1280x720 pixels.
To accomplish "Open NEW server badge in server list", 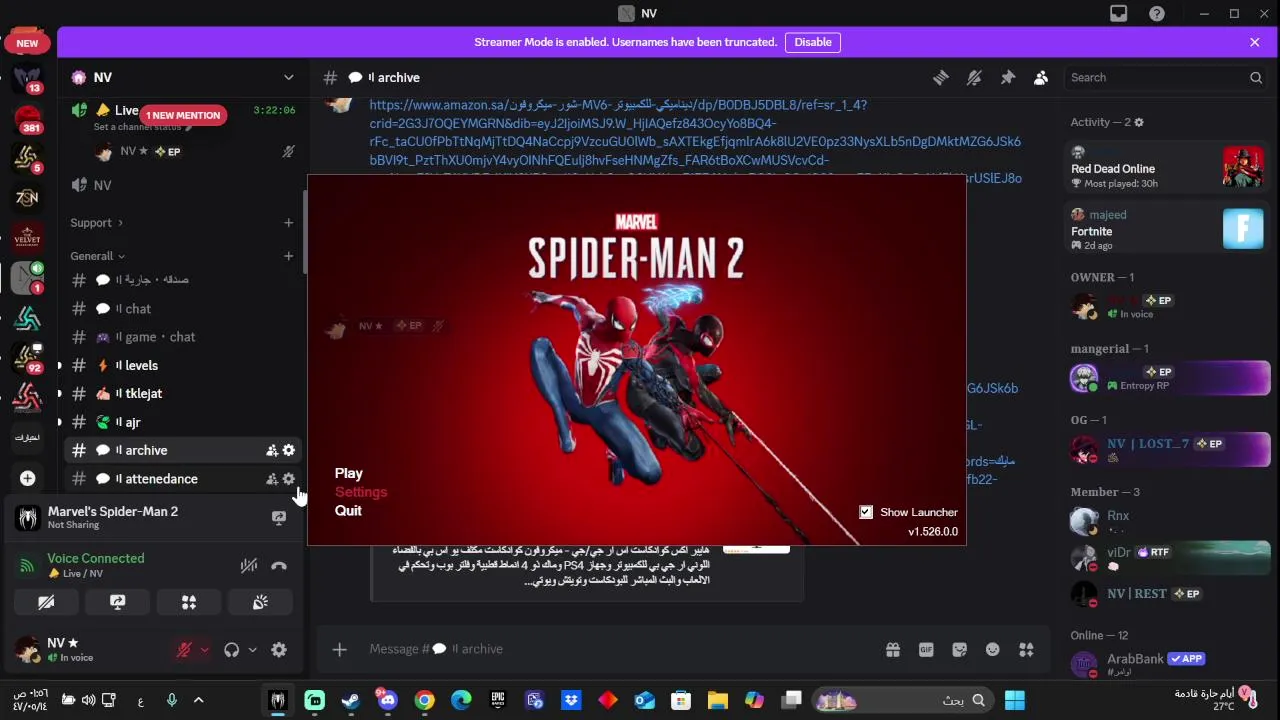I will (27, 43).
